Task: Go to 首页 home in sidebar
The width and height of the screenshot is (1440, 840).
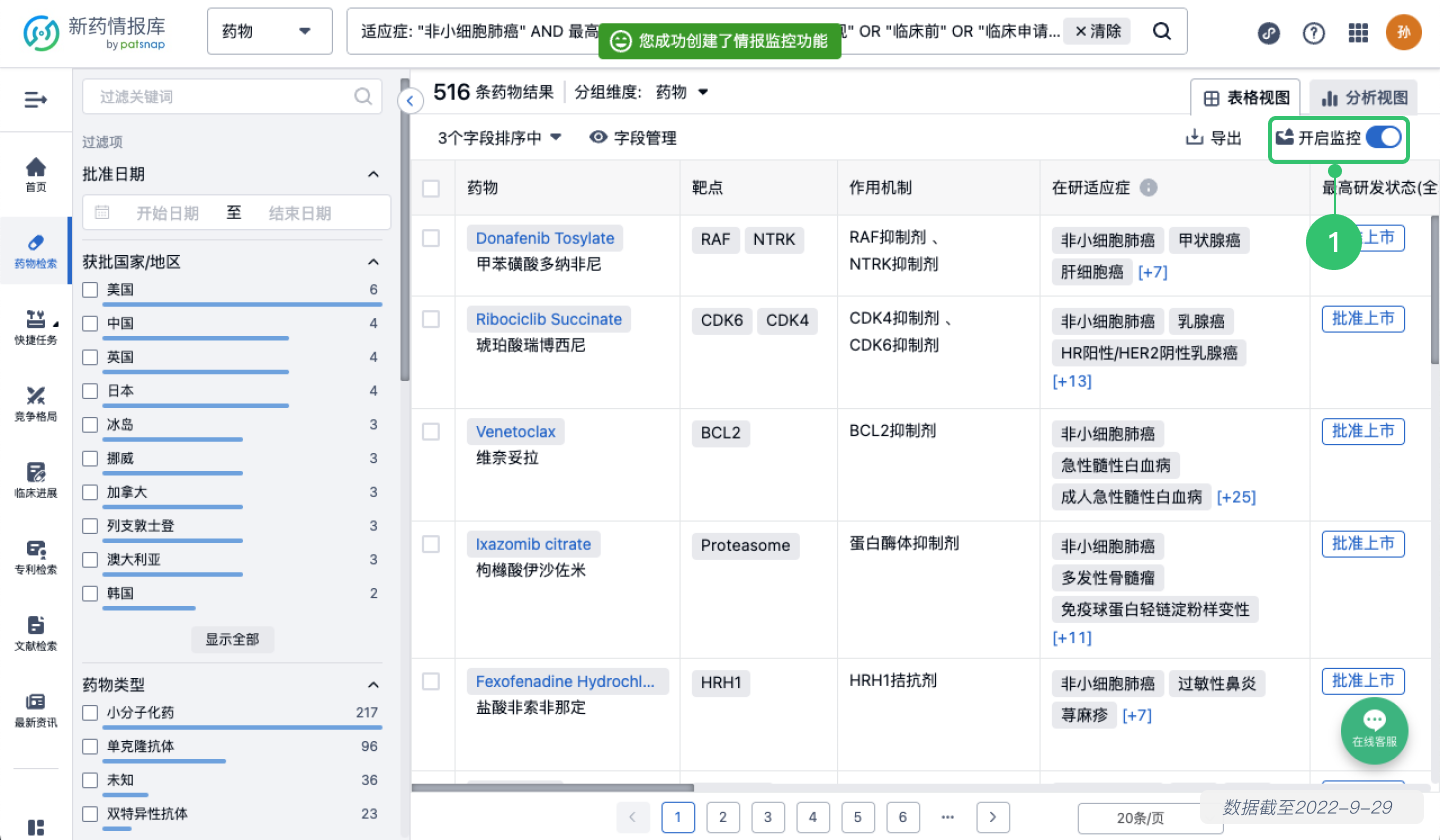Action: click(x=36, y=175)
